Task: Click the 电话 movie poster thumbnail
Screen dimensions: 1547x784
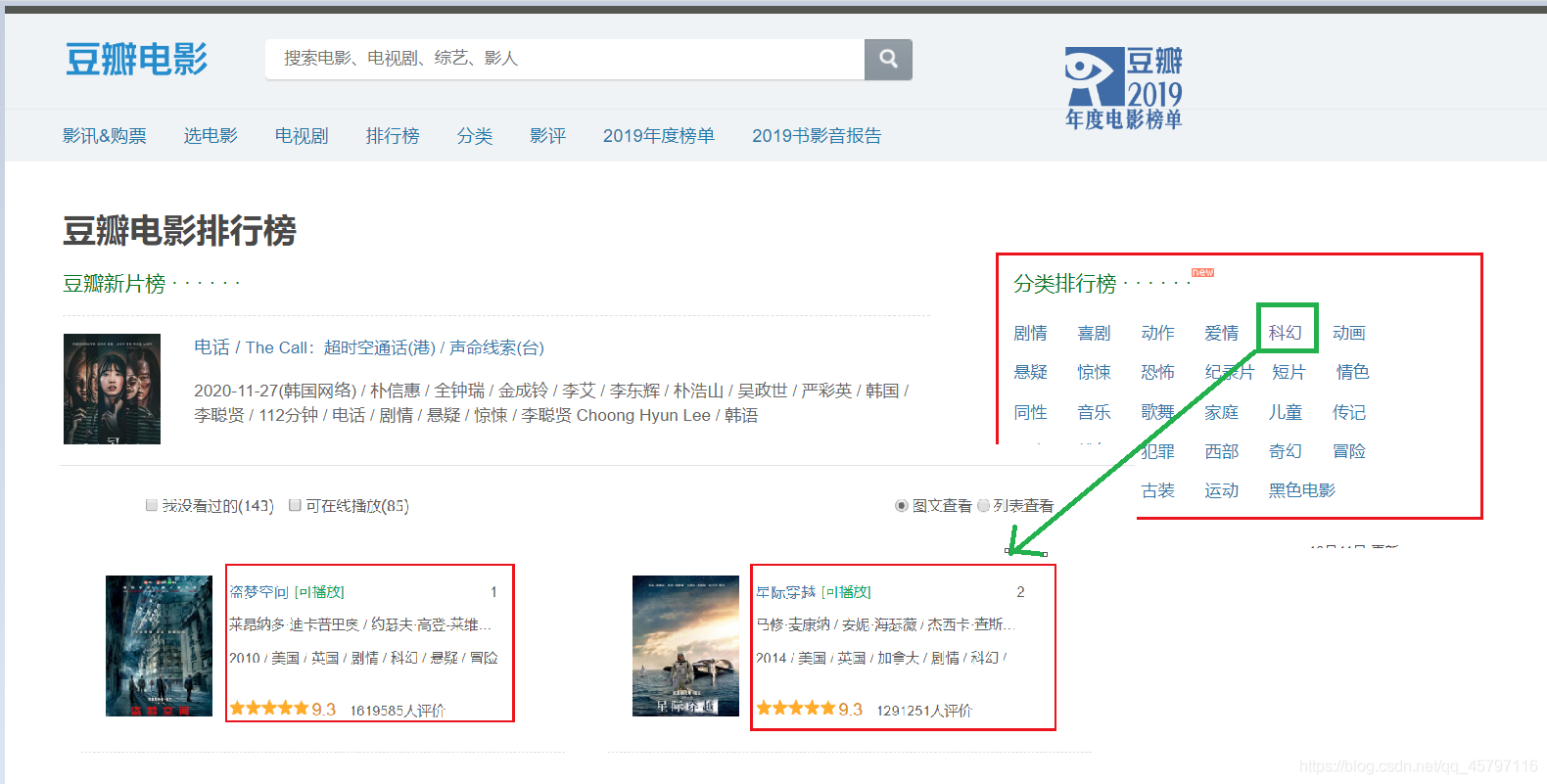Action: pos(112,389)
